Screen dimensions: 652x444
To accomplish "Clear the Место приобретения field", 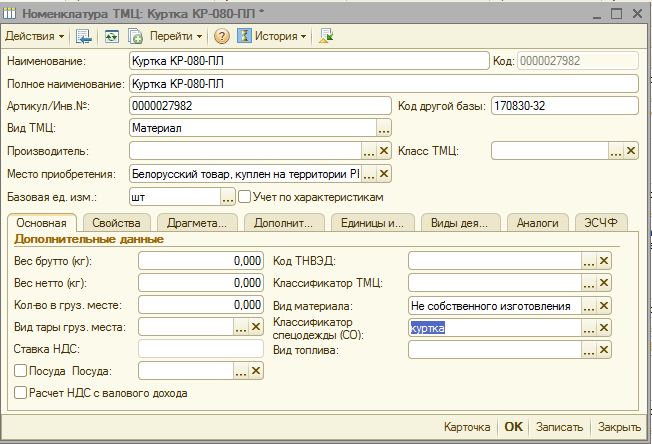I will coord(384,174).
